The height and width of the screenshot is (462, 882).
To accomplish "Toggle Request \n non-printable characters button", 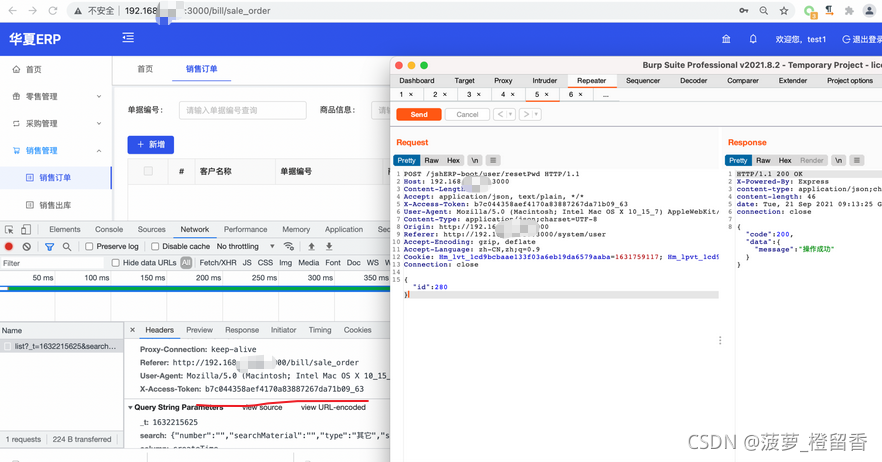I will pos(475,160).
